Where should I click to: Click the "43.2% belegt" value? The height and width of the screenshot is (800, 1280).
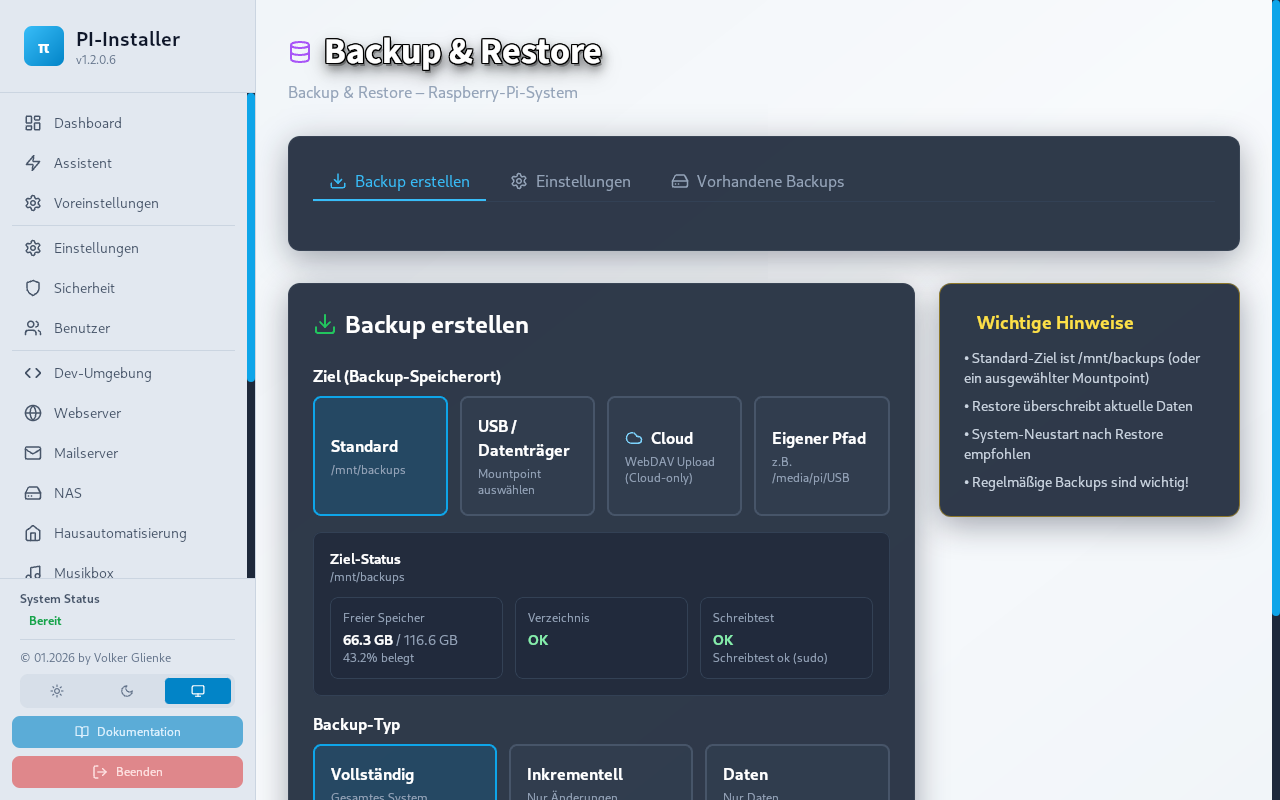point(378,658)
